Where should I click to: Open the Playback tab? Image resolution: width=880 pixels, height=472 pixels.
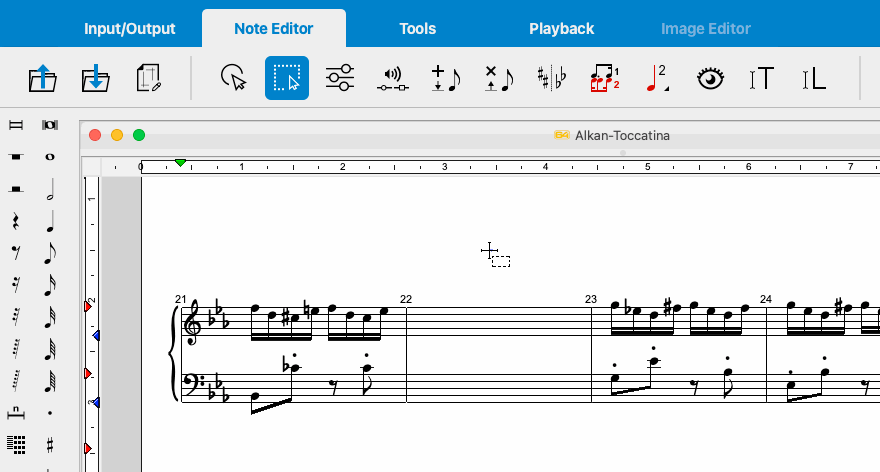[x=561, y=28]
